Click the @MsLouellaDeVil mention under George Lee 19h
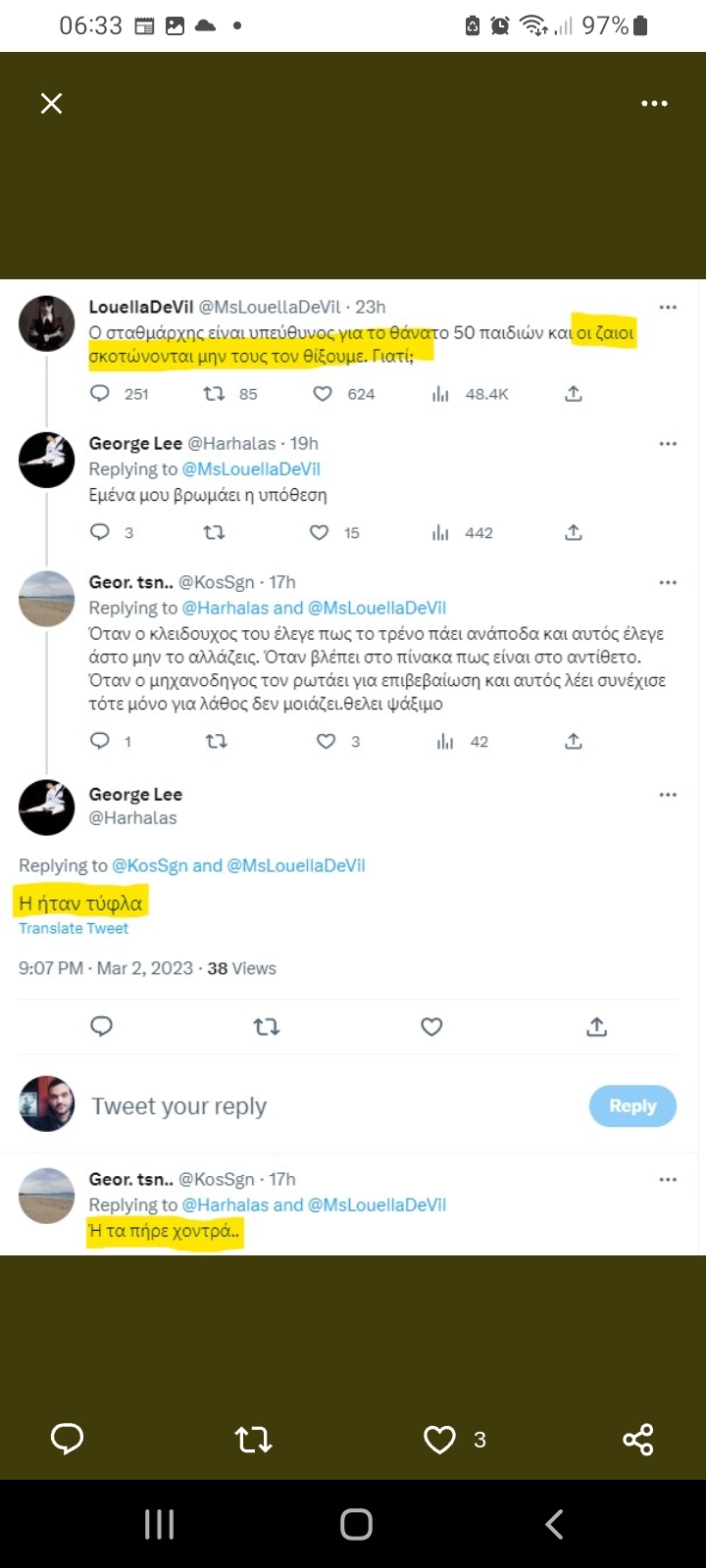The height and width of the screenshot is (1568, 706). [x=251, y=469]
